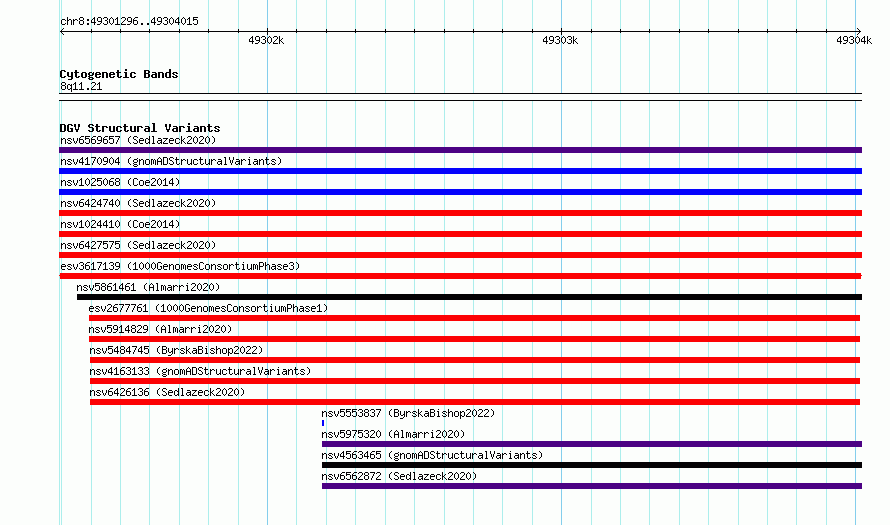Click the nsv5553837 (ByrskaBishop2022) label

pos(408,413)
